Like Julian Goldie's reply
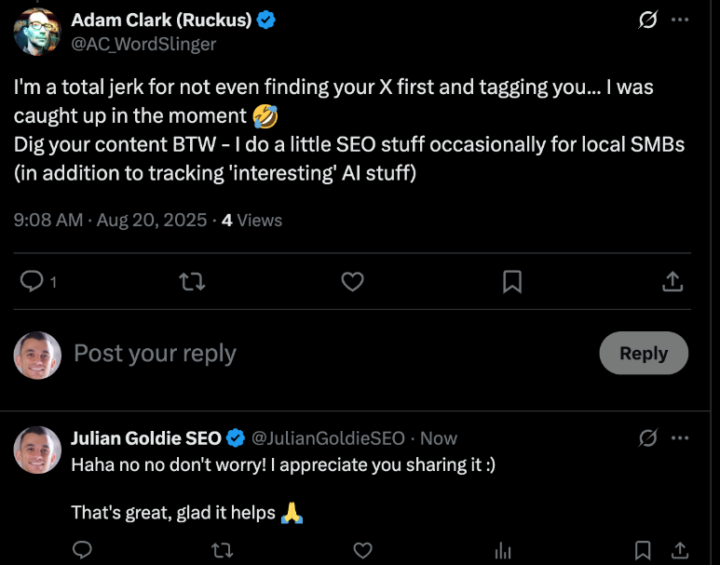Screen dimensions: 720x565 click(364, 550)
